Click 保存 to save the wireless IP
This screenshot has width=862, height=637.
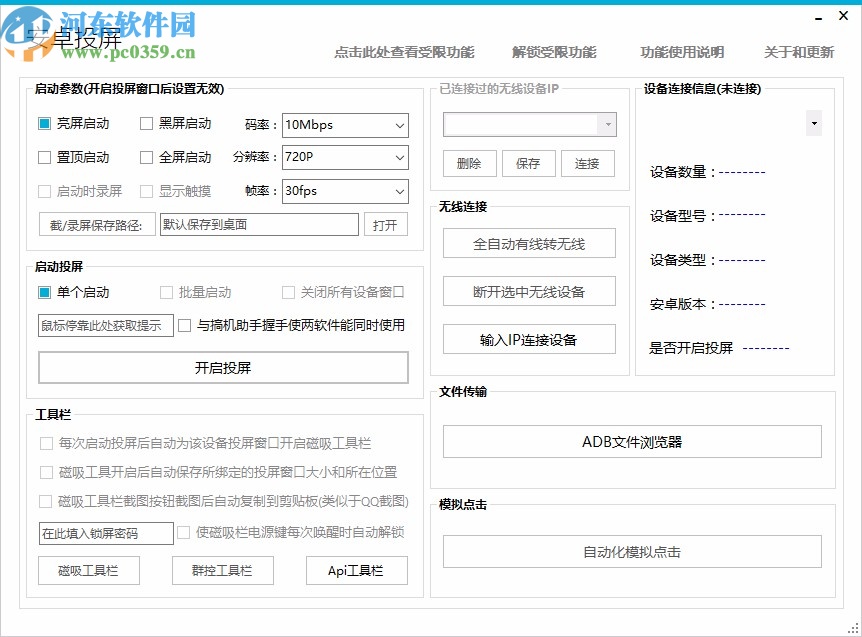coord(529,163)
